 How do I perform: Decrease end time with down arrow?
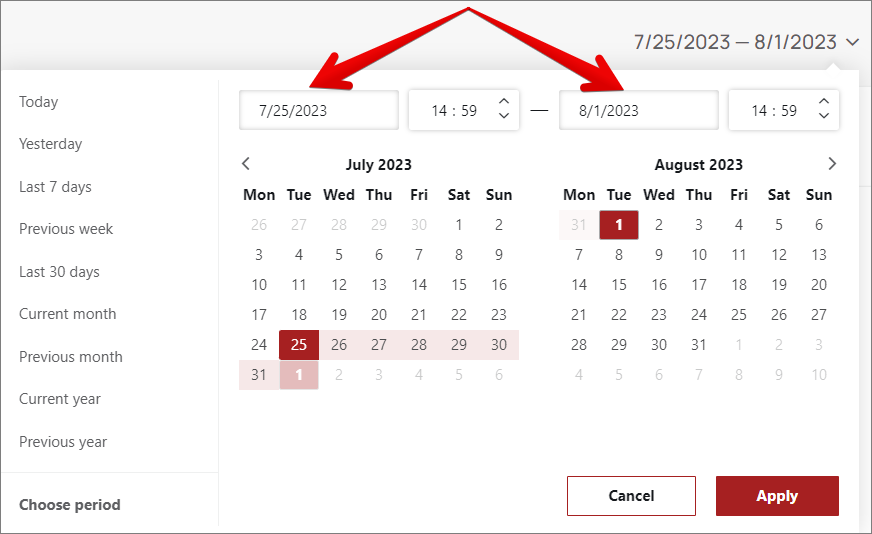[x=824, y=117]
